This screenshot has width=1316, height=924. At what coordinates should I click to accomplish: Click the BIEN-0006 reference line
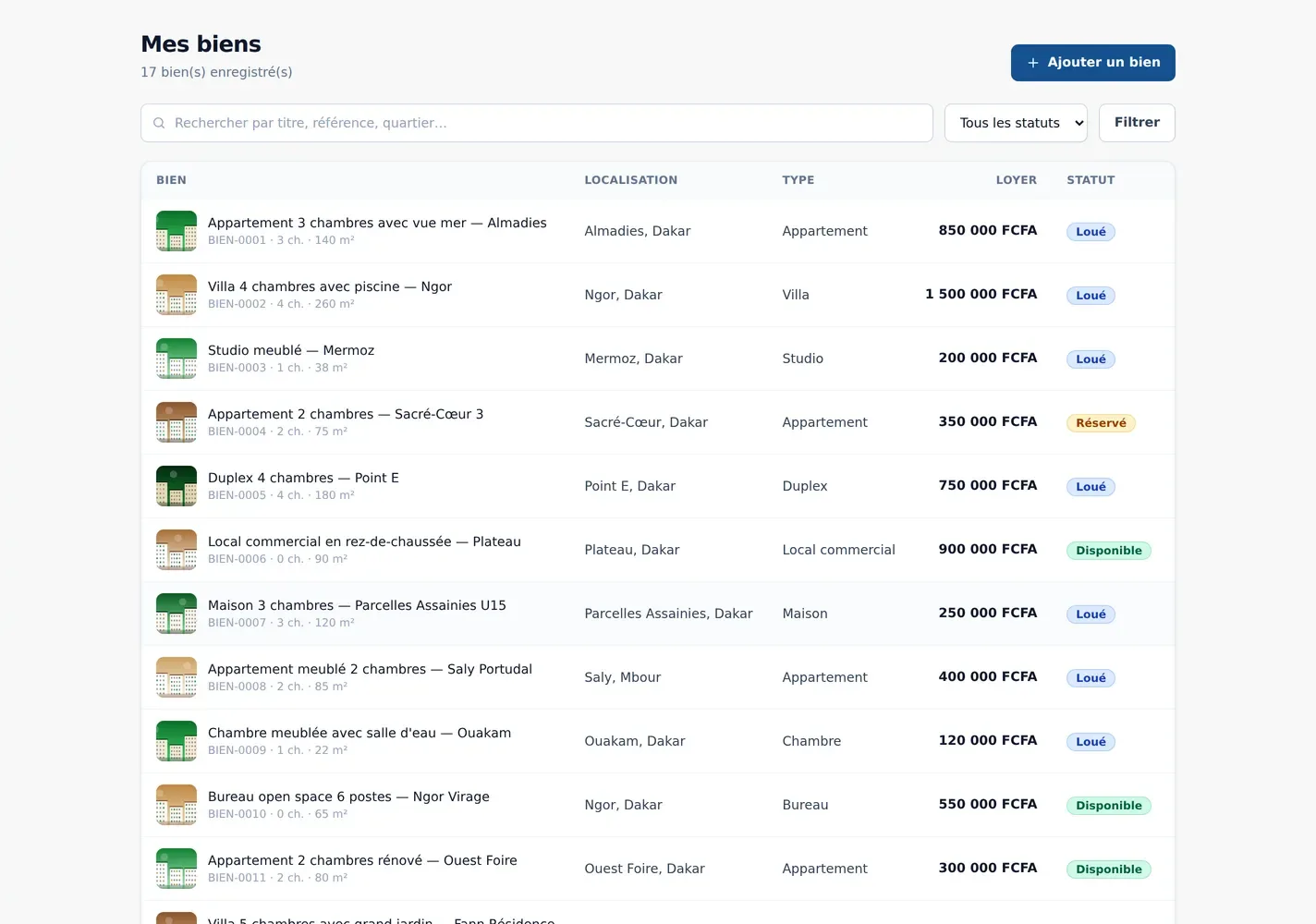pyautogui.click(x=277, y=559)
